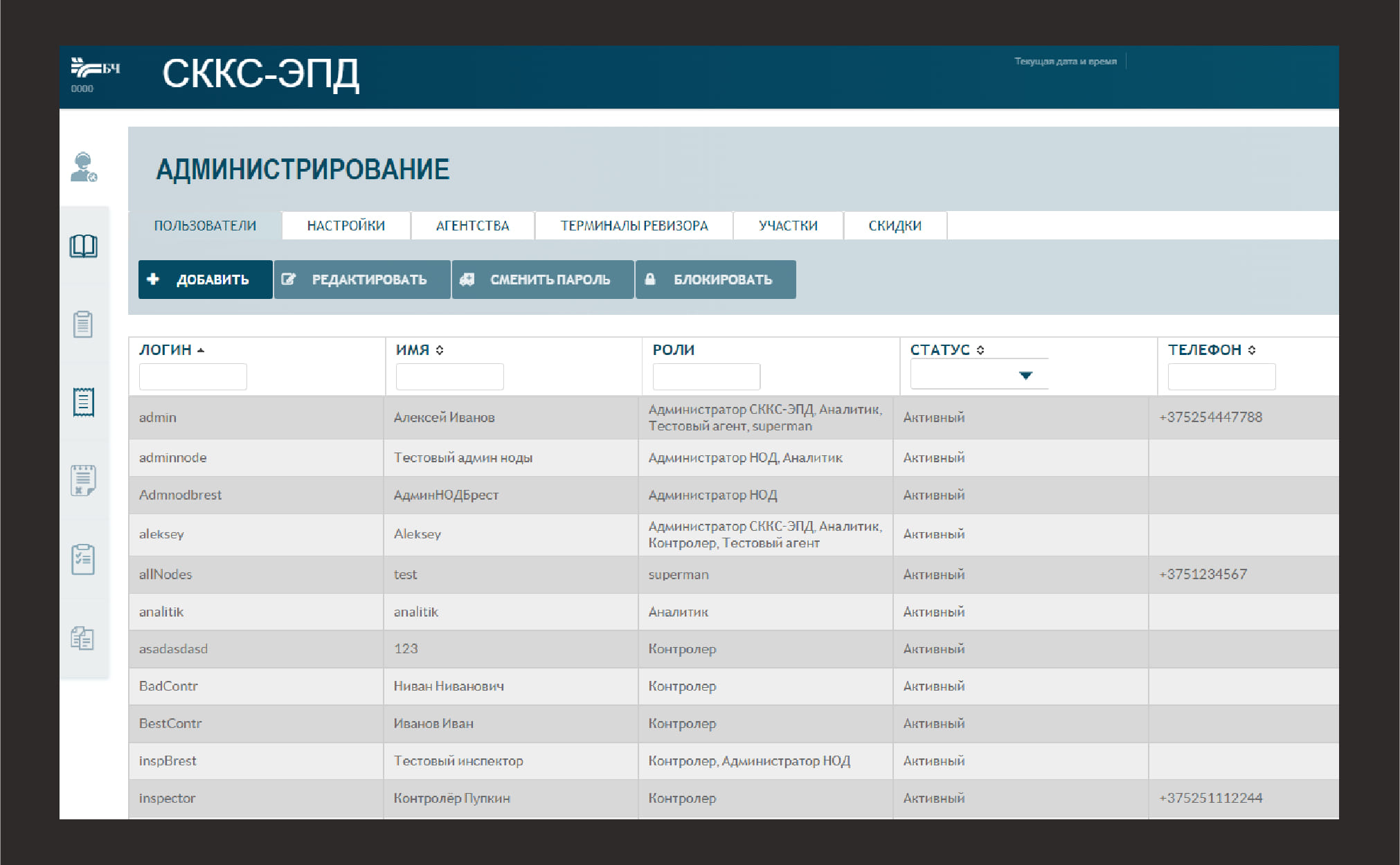This screenshot has height=865, width=1400.
Task: Click the superman role in allNodes row
Action: (679, 575)
